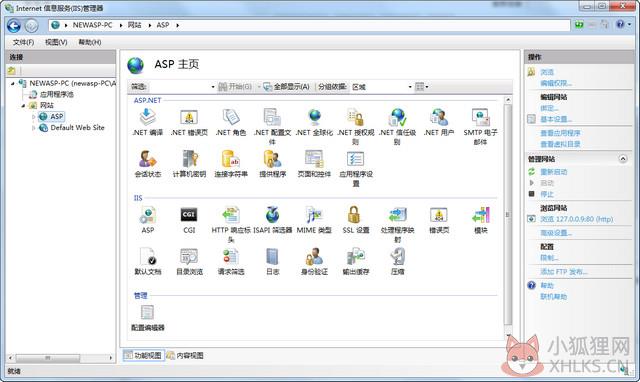Viewport: 640px width, 382px height.
Task: Click the 基本设置... link
Action: click(556, 119)
